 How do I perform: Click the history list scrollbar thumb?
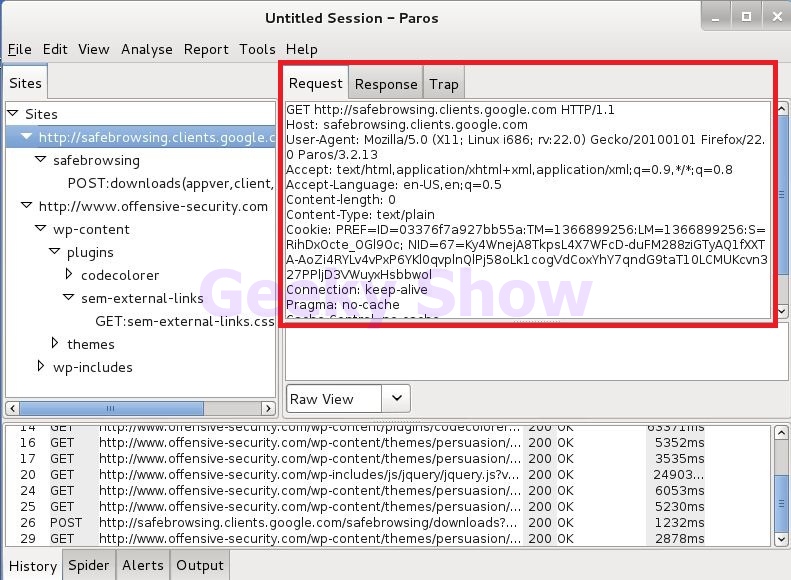coord(781,501)
